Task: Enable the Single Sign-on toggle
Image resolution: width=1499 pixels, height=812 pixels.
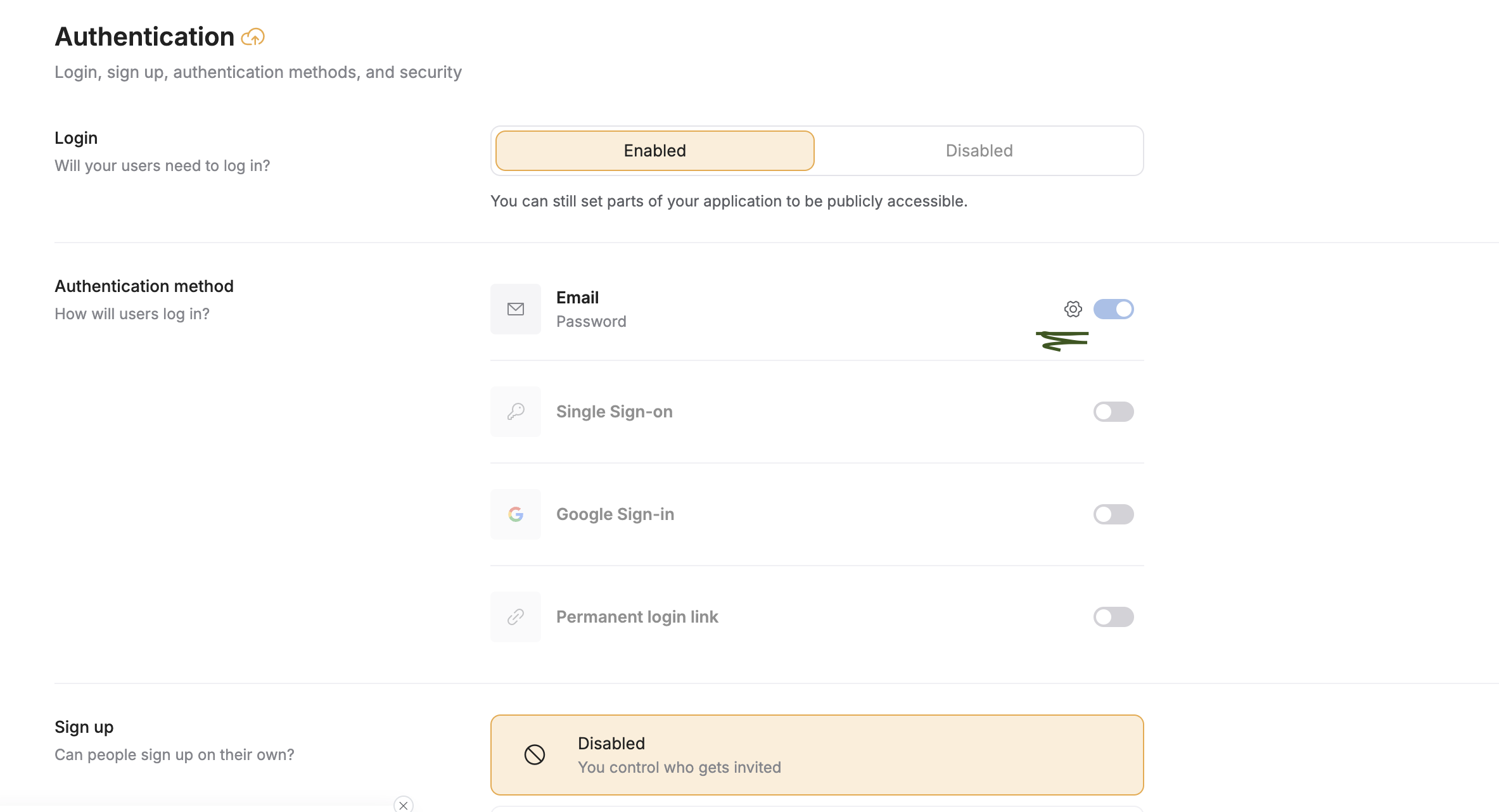Action: tap(1113, 412)
